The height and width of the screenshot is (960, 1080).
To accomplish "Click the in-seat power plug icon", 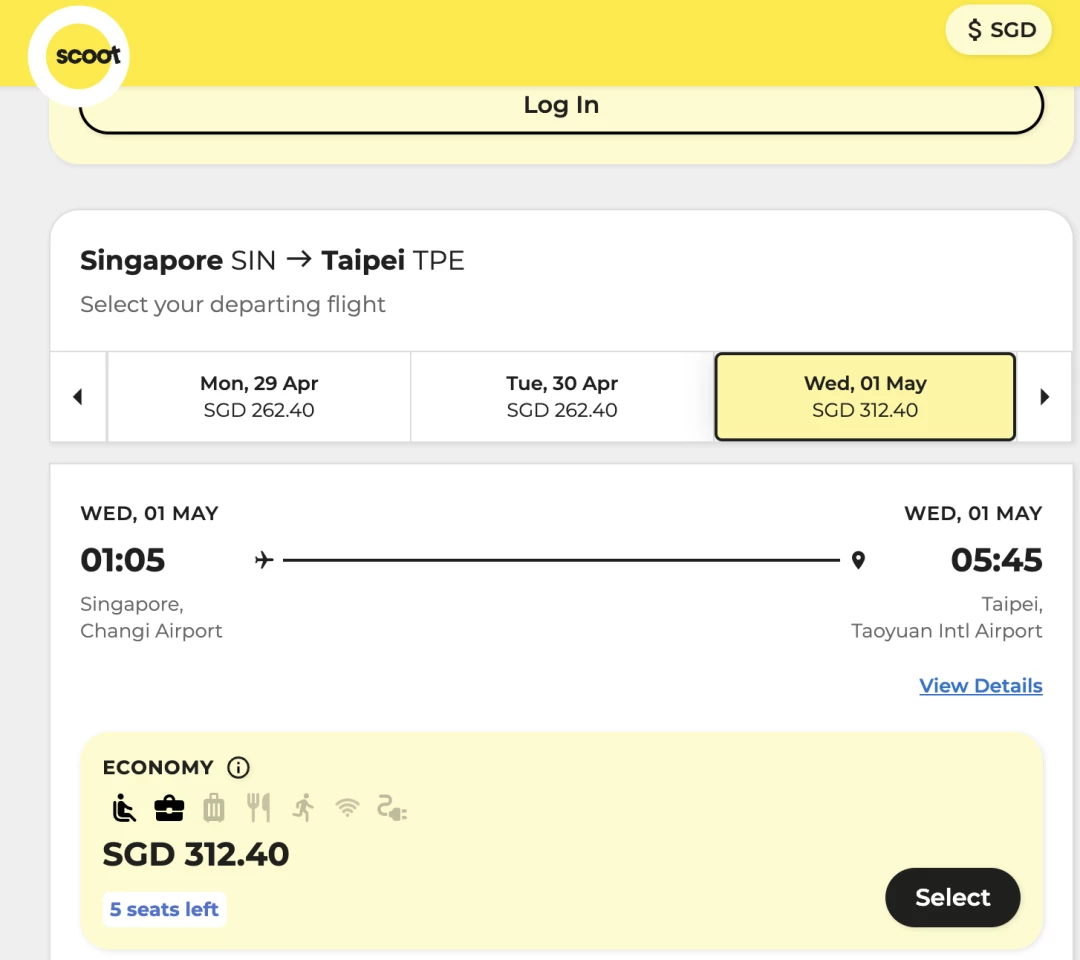I will 392,808.
